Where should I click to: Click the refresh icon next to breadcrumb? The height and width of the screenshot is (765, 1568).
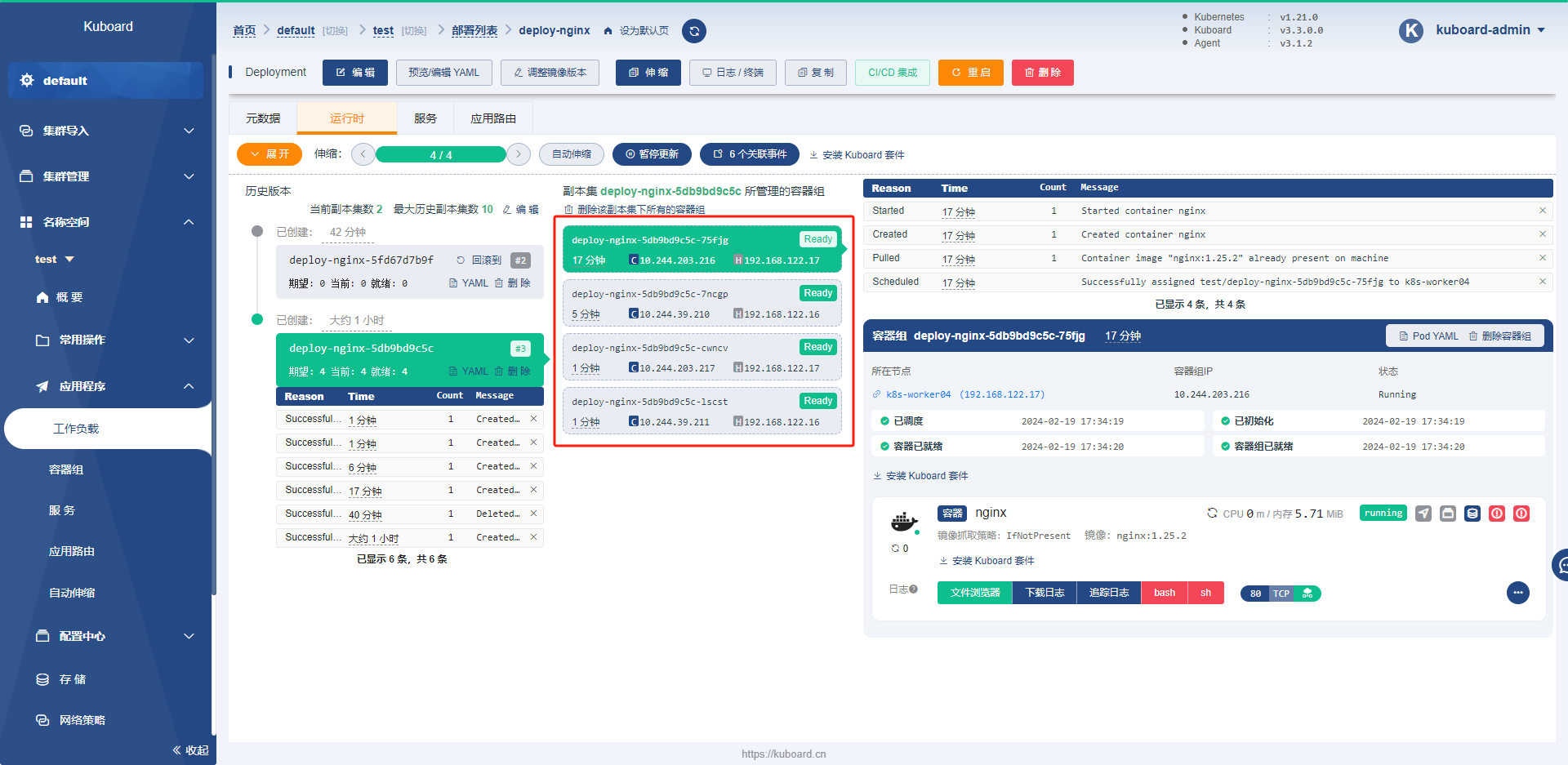point(694,31)
